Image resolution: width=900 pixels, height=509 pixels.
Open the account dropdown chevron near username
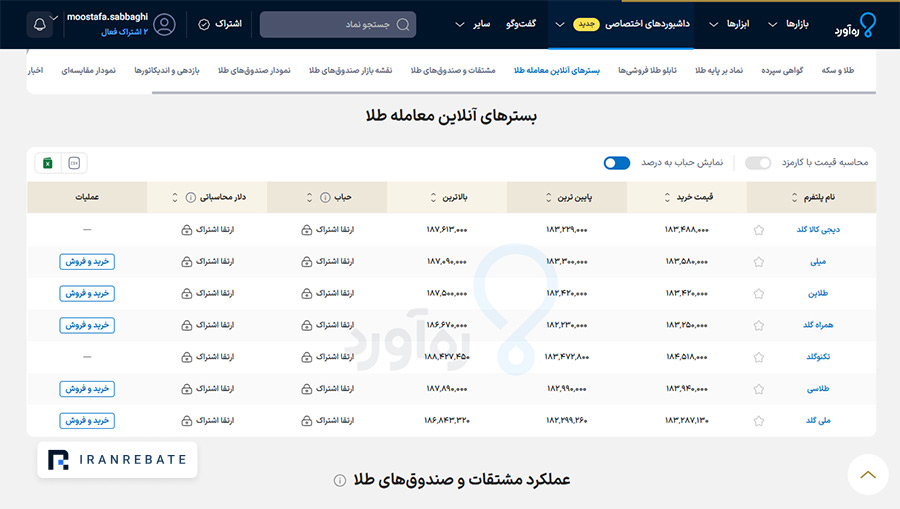pos(54,18)
